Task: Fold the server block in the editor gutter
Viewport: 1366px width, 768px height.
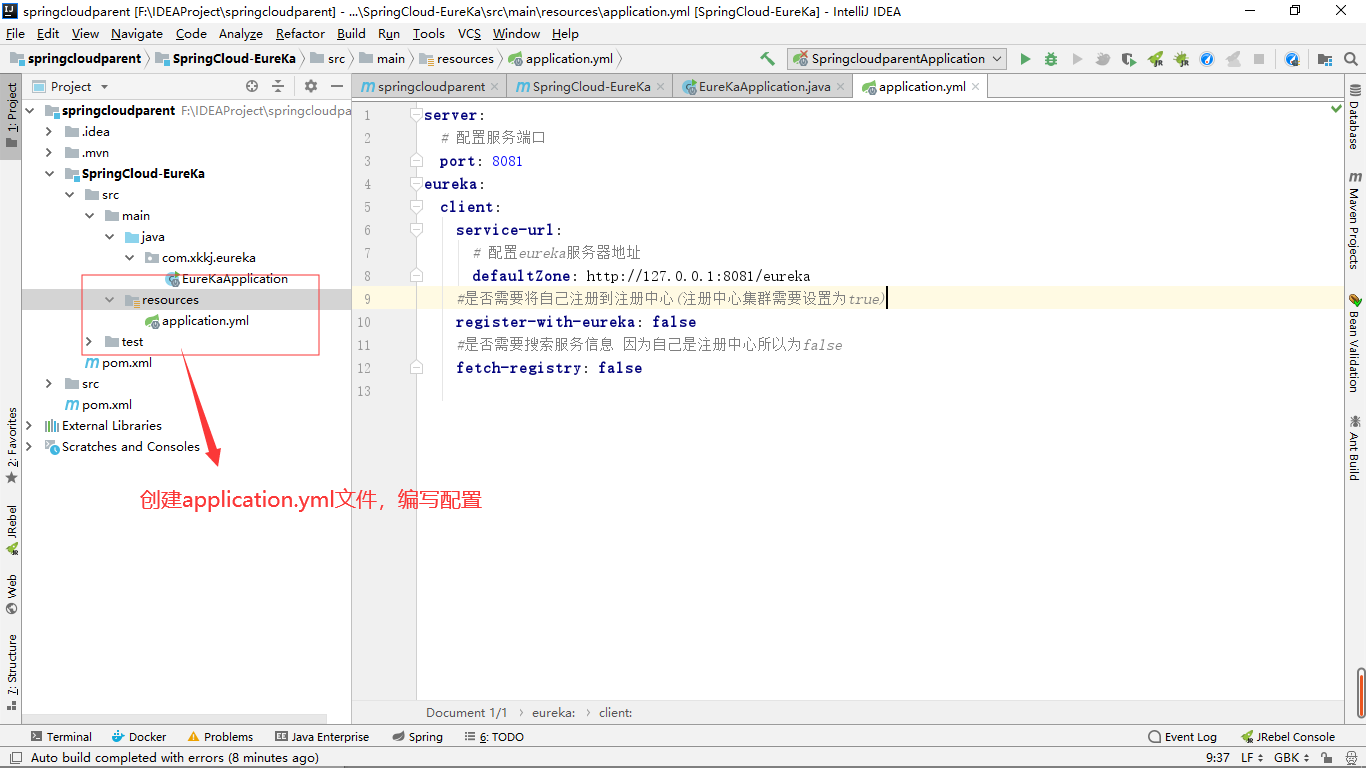Action: click(x=416, y=115)
